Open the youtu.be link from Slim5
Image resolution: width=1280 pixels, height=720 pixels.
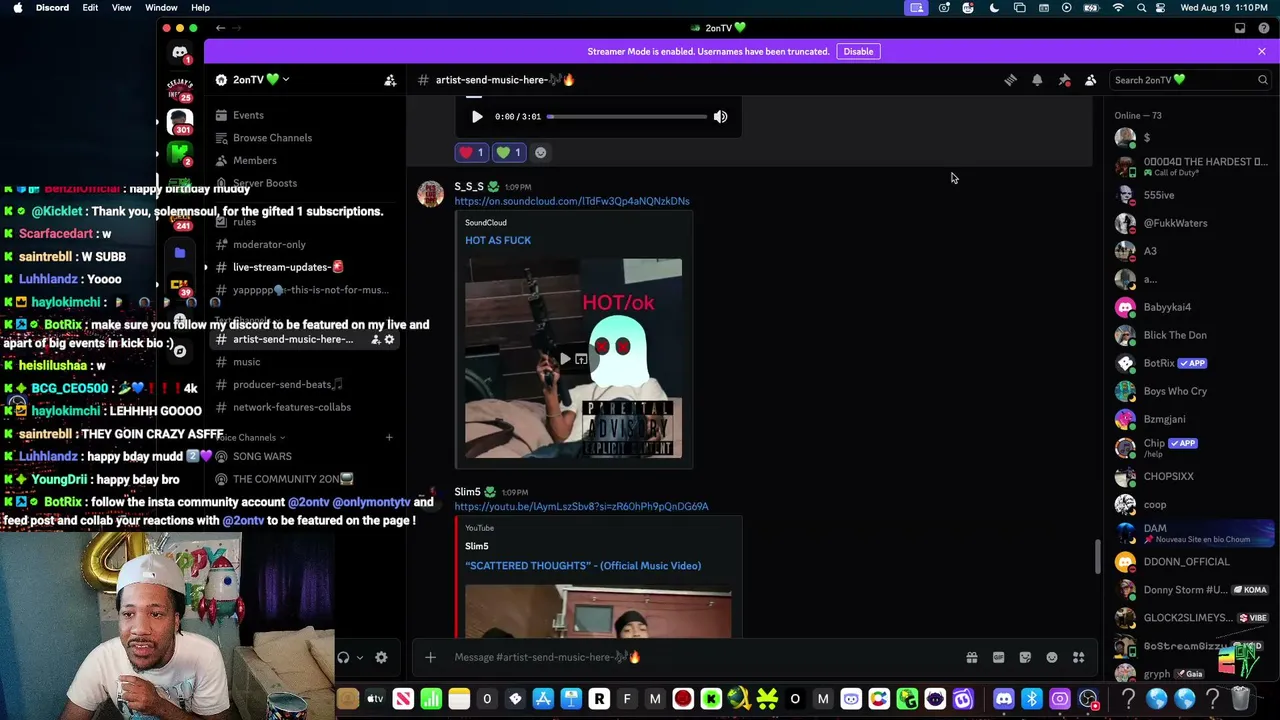click(x=581, y=506)
